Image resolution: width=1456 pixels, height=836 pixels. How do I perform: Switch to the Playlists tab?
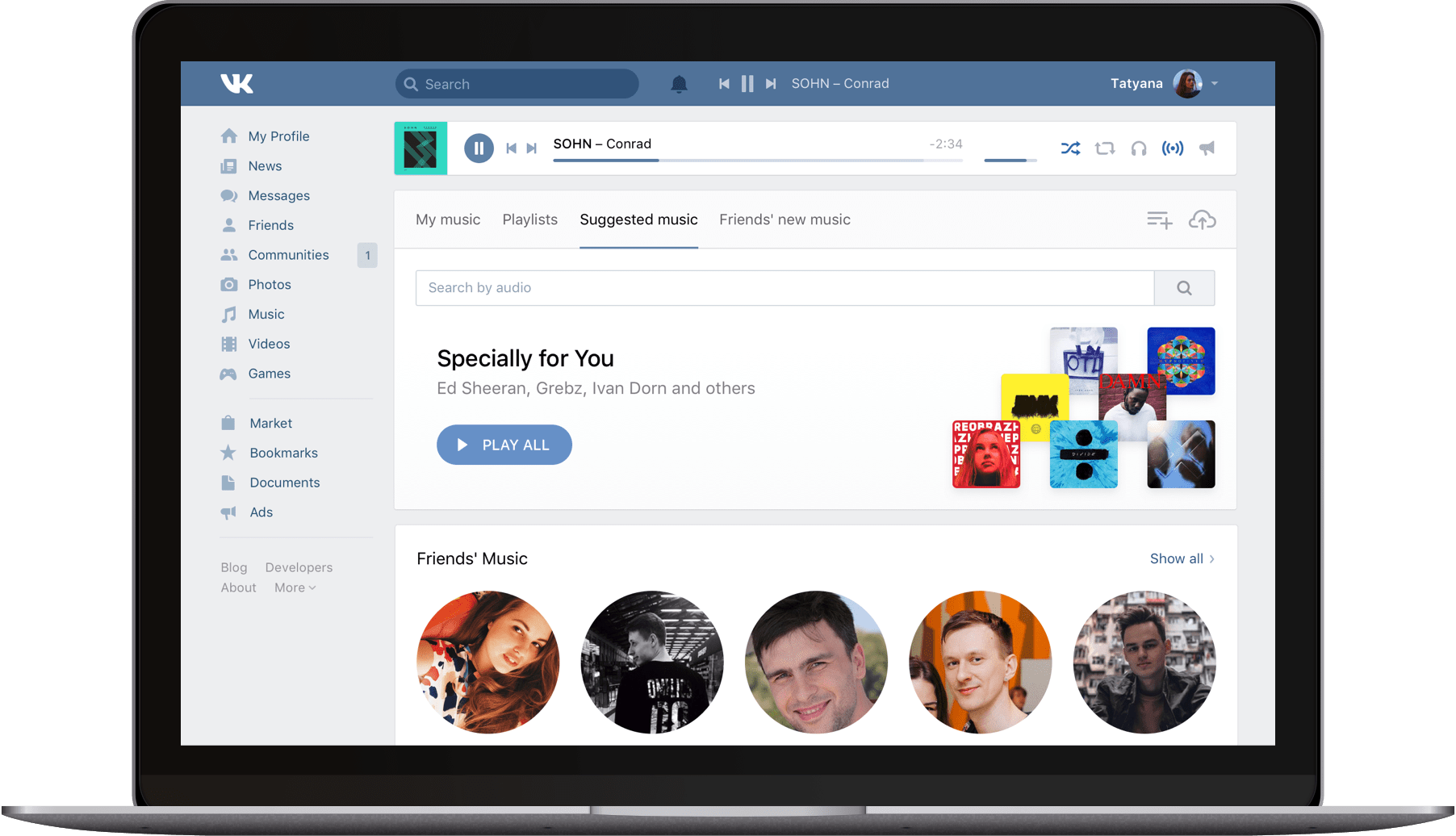pyautogui.click(x=529, y=219)
